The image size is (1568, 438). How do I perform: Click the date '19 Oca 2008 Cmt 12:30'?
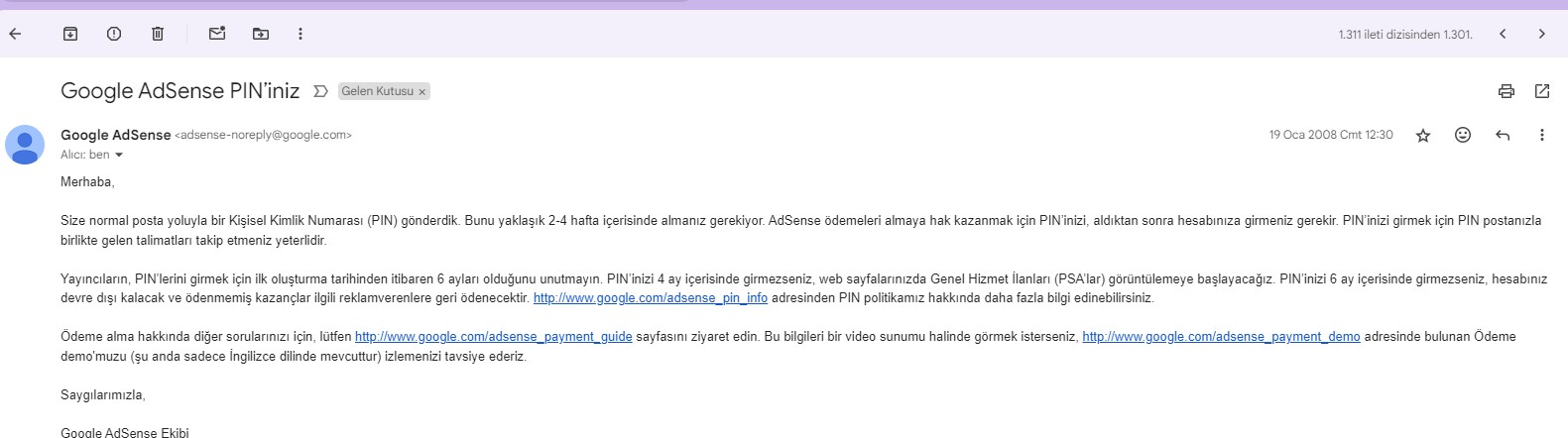coord(1331,135)
